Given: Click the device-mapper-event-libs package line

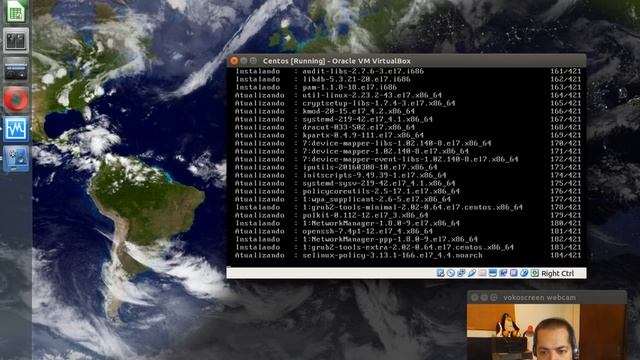Looking at the screenshot, I should [407, 159].
